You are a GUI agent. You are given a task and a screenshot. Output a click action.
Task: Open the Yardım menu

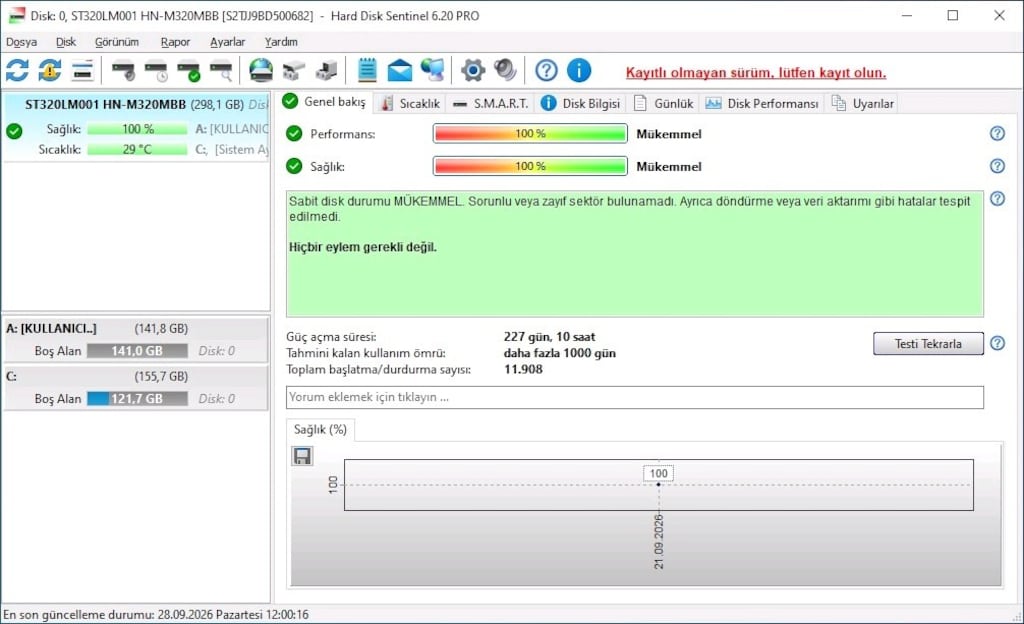pos(281,42)
